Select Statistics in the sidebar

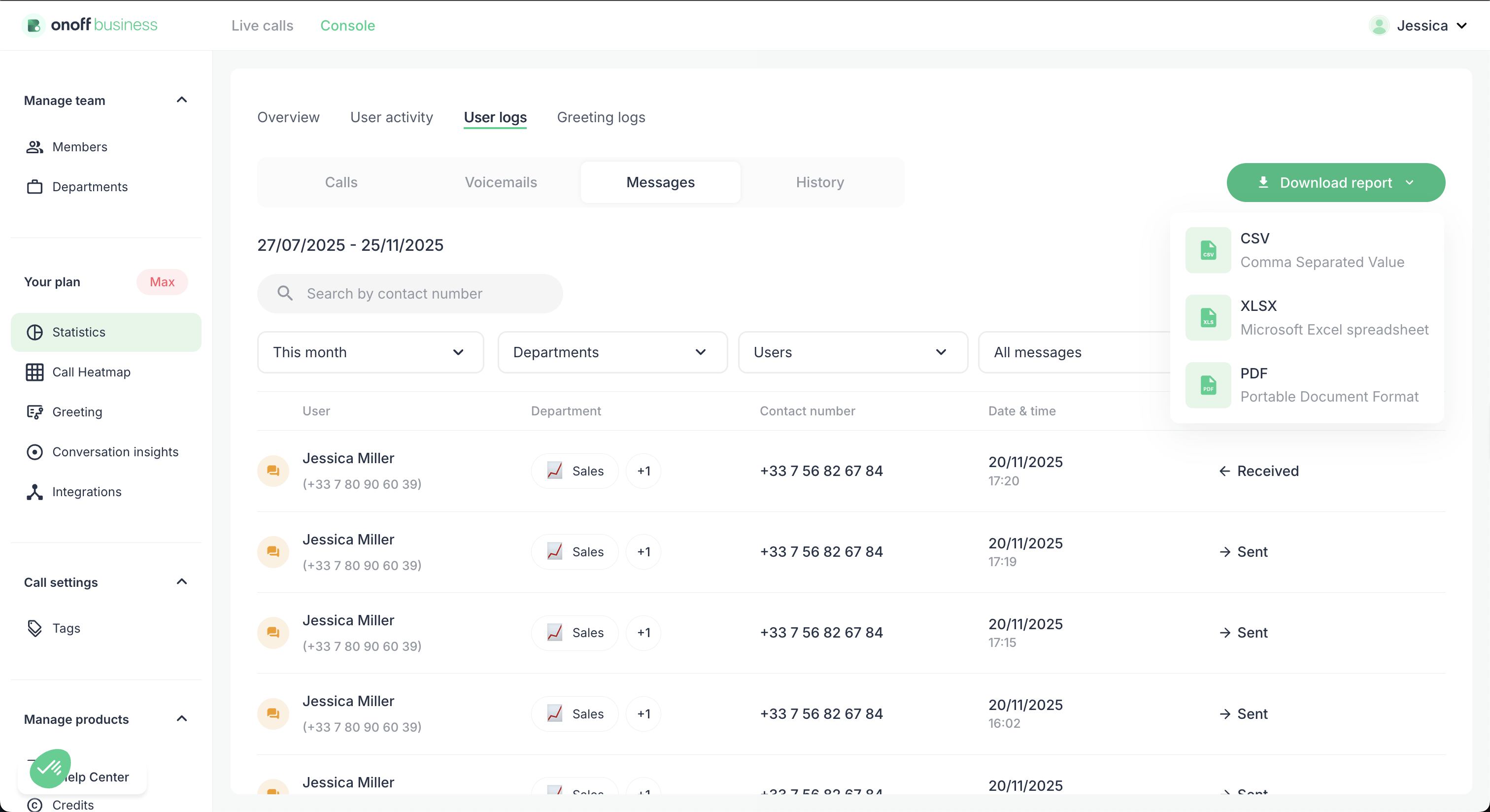point(106,332)
